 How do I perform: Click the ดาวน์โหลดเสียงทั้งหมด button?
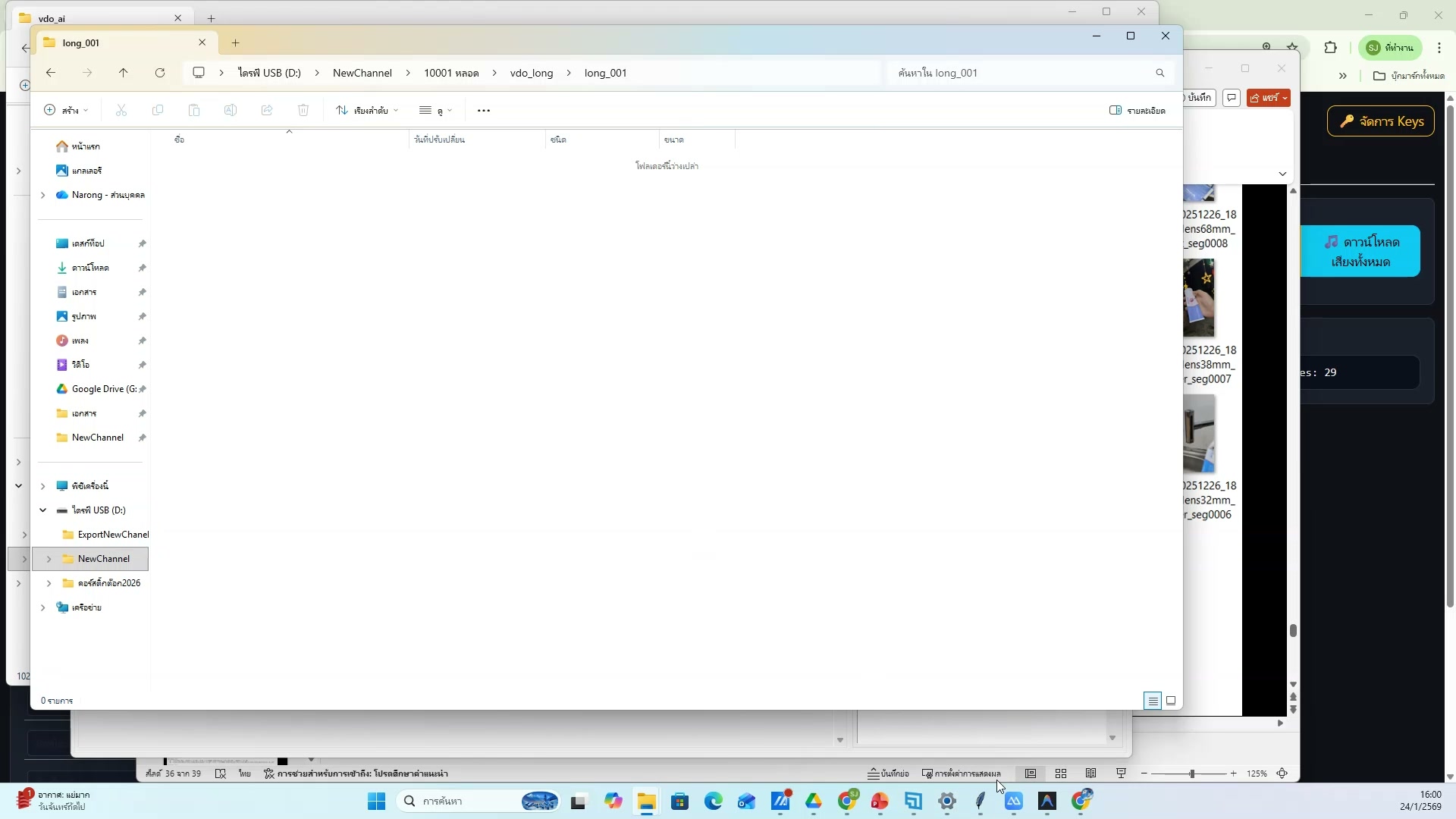[x=1361, y=251]
